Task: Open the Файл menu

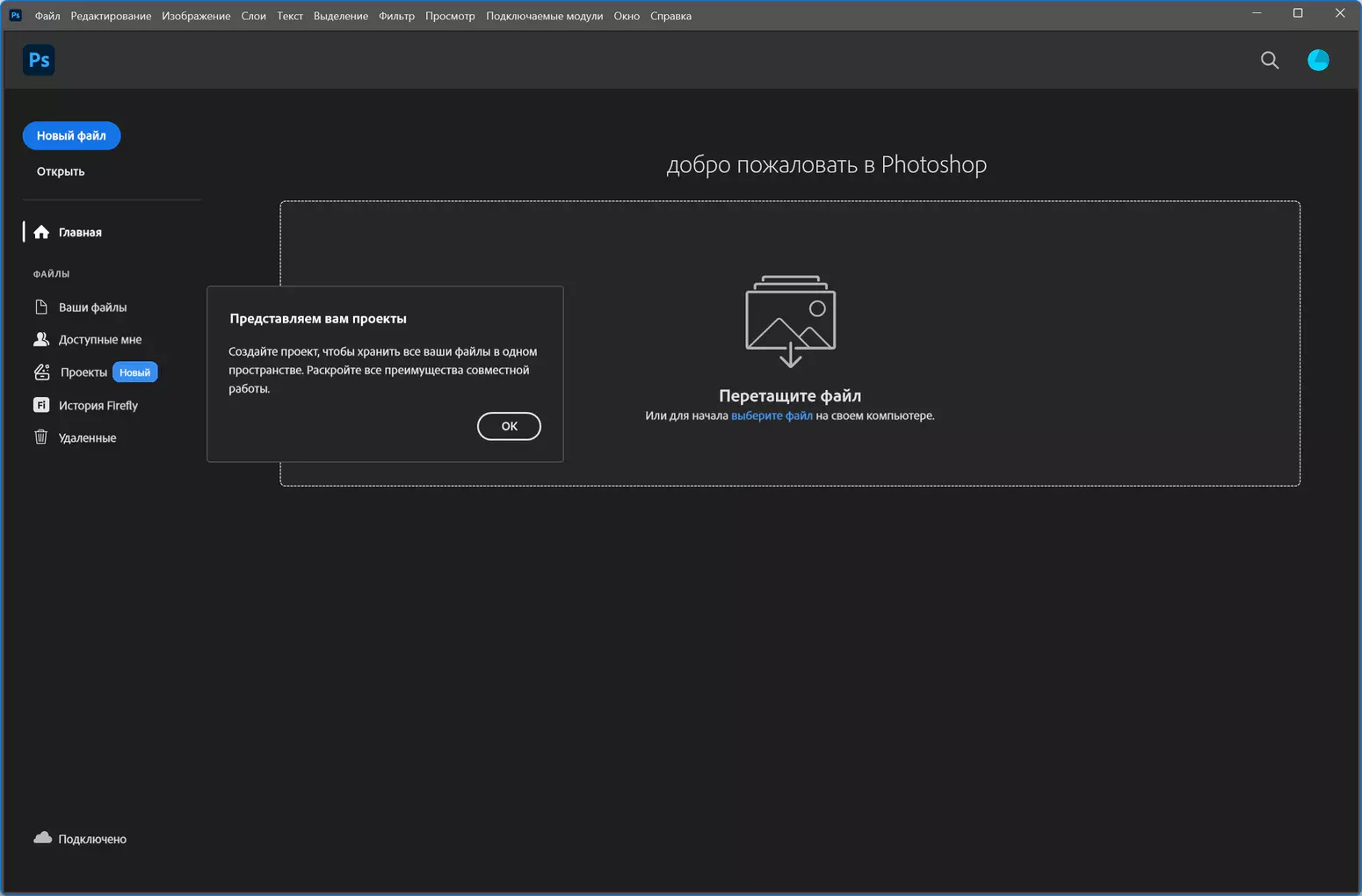Action: tap(47, 16)
